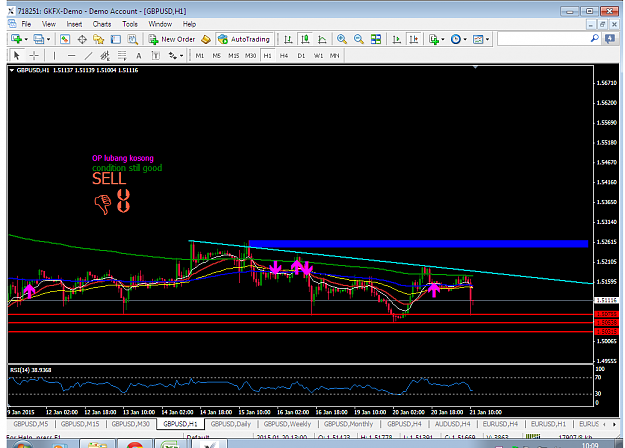The image size is (625, 448).
Task: Open the Navigator folder-star icon
Action: pyautogui.click(x=98, y=39)
